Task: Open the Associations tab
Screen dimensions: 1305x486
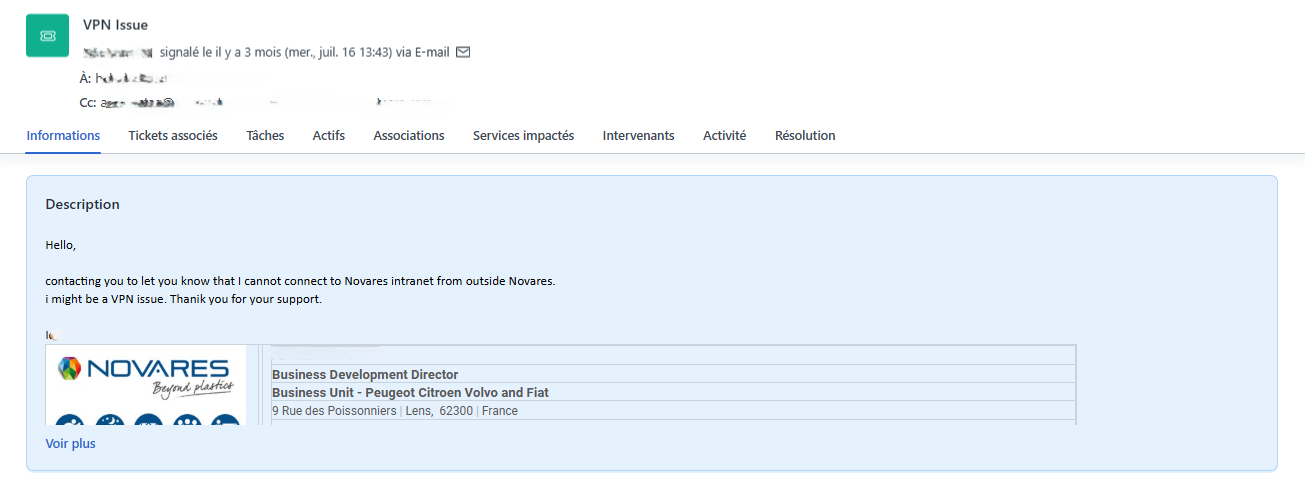Action: click(409, 135)
